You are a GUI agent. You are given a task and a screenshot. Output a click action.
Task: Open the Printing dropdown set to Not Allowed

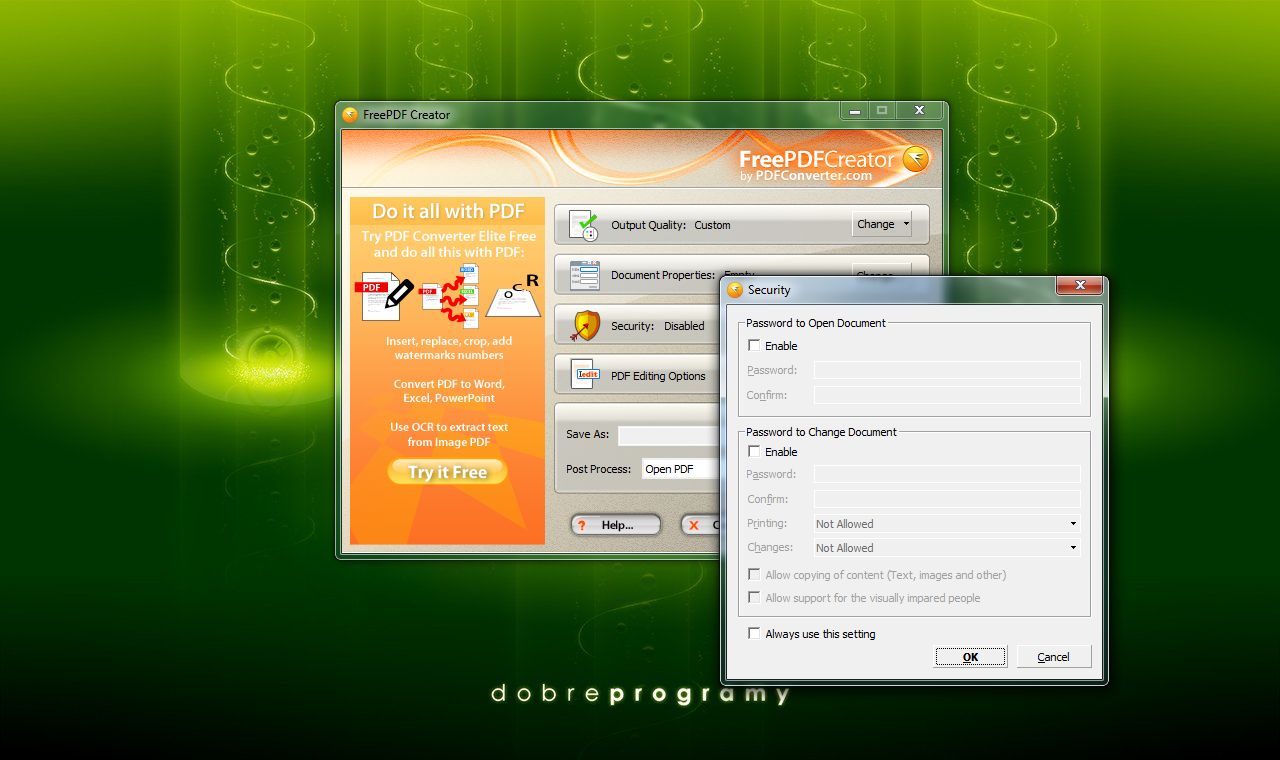[947, 524]
